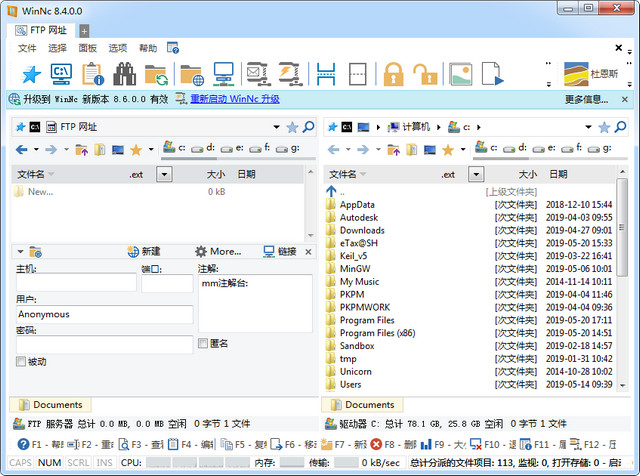Enable the 被动 (passive) checkbox
The height and width of the screenshot is (476, 640).
(21, 361)
